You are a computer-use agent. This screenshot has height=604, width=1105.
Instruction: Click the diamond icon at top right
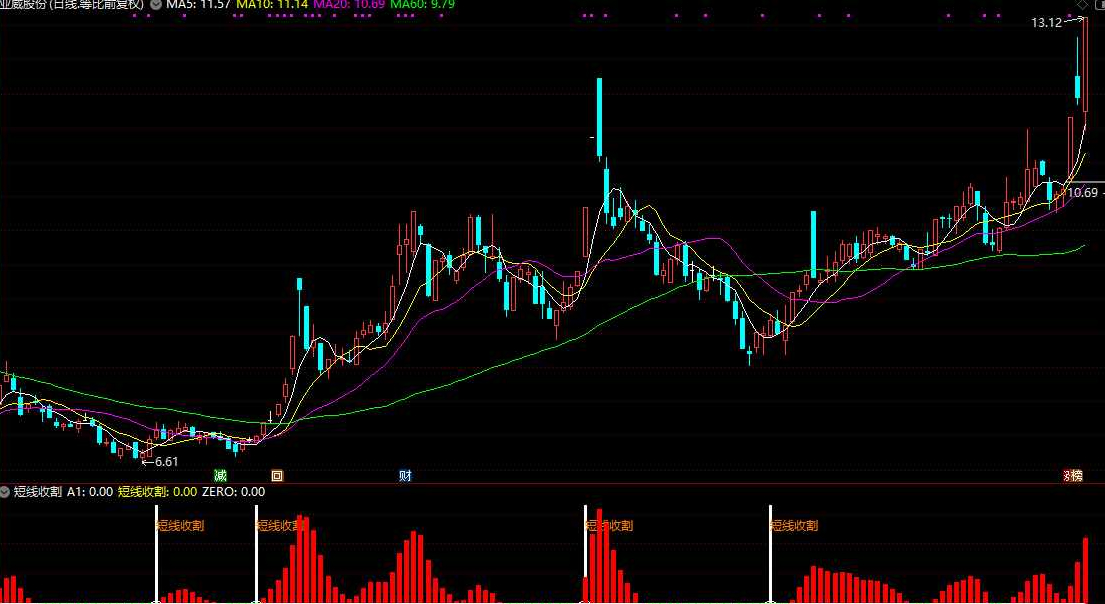pos(1083,5)
